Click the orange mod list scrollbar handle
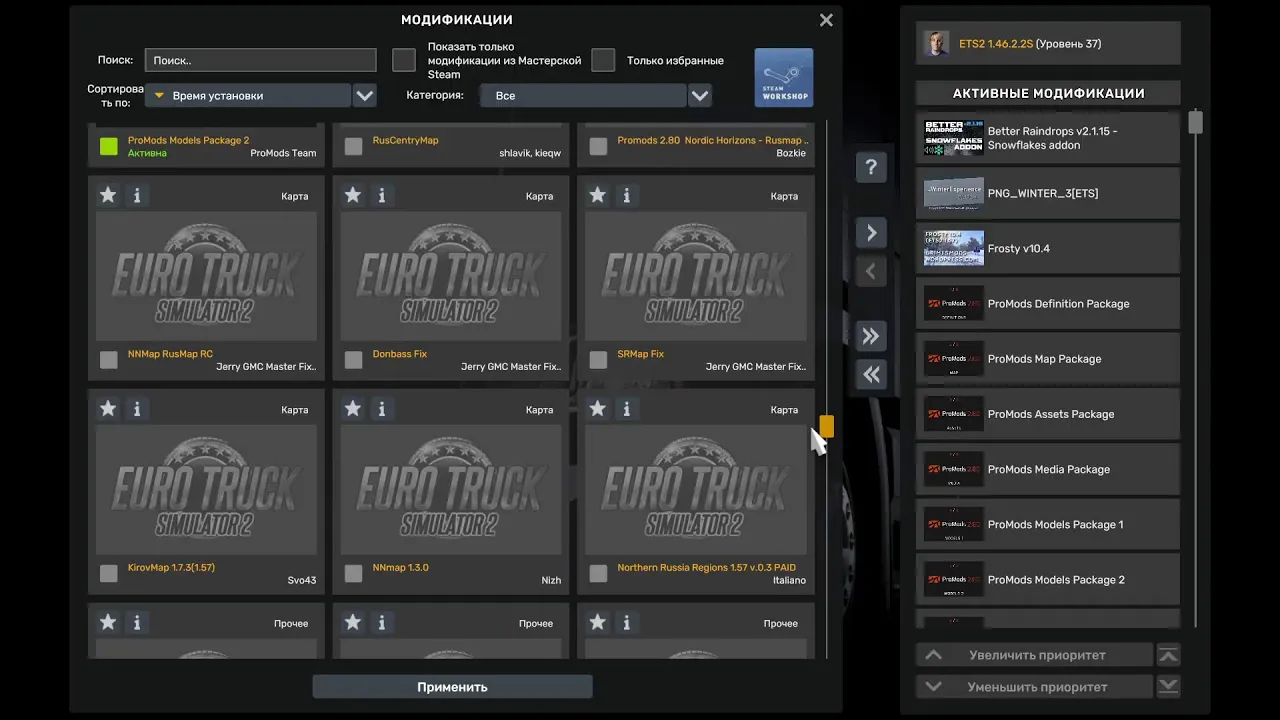The width and height of the screenshot is (1280, 720). (x=826, y=427)
